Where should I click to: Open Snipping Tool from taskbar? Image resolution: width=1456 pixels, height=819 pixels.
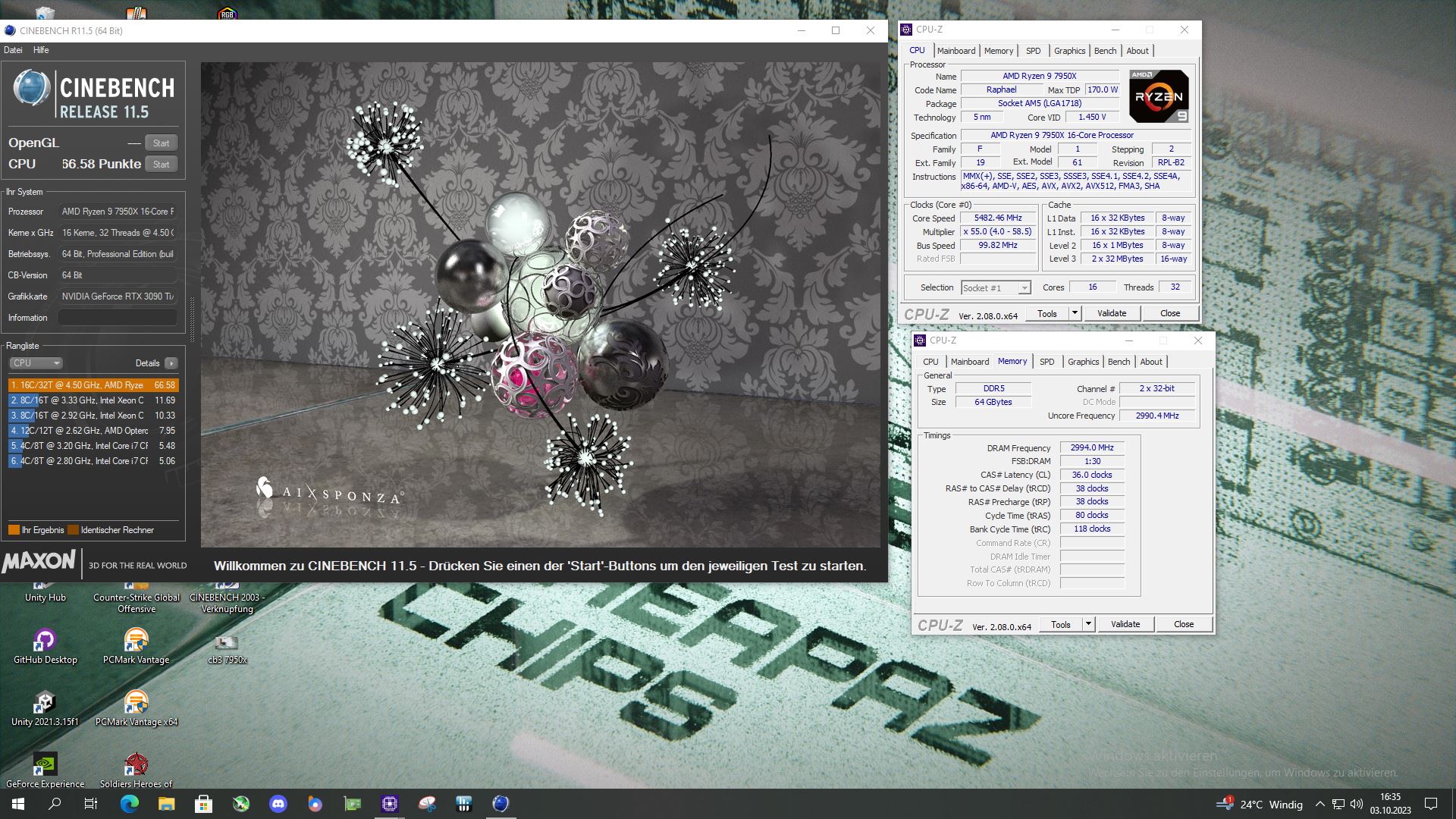427,804
